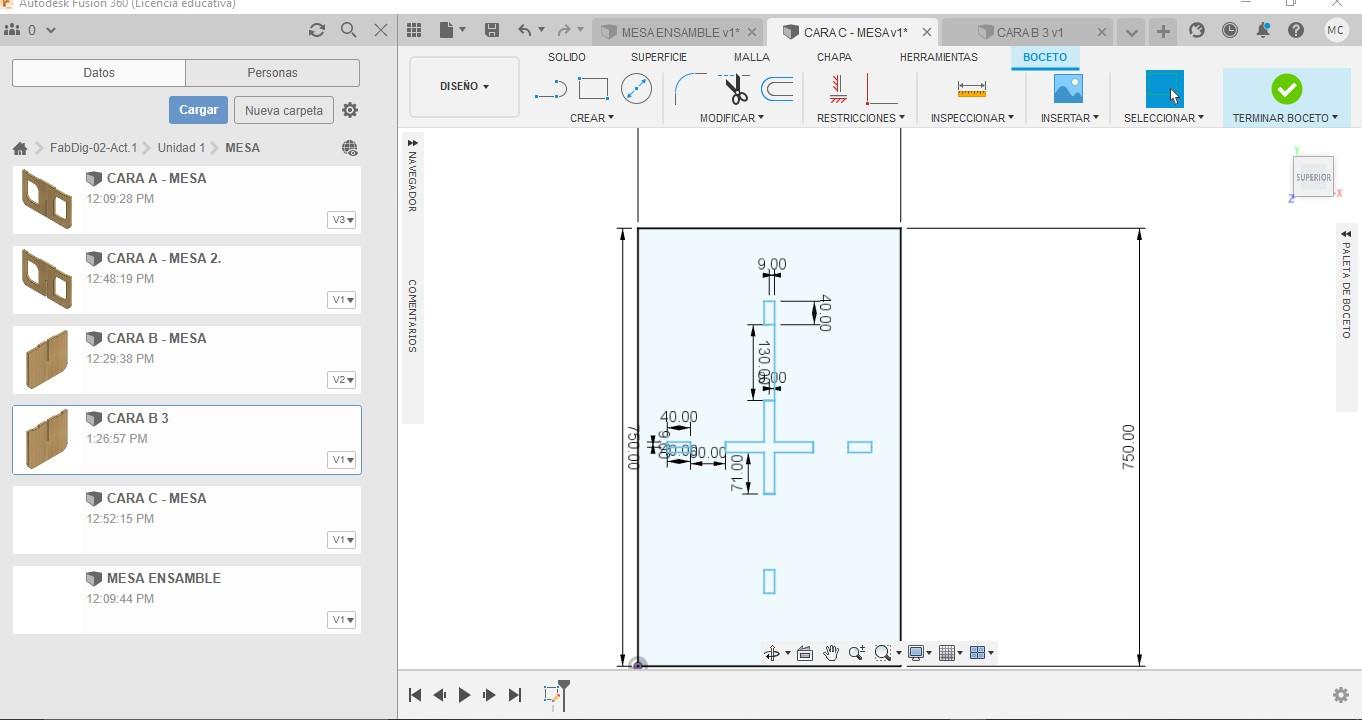Image resolution: width=1362 pixels, height=720 pixels.
Task: Activate the Fillet tool
Action: [x=689, y=89]
